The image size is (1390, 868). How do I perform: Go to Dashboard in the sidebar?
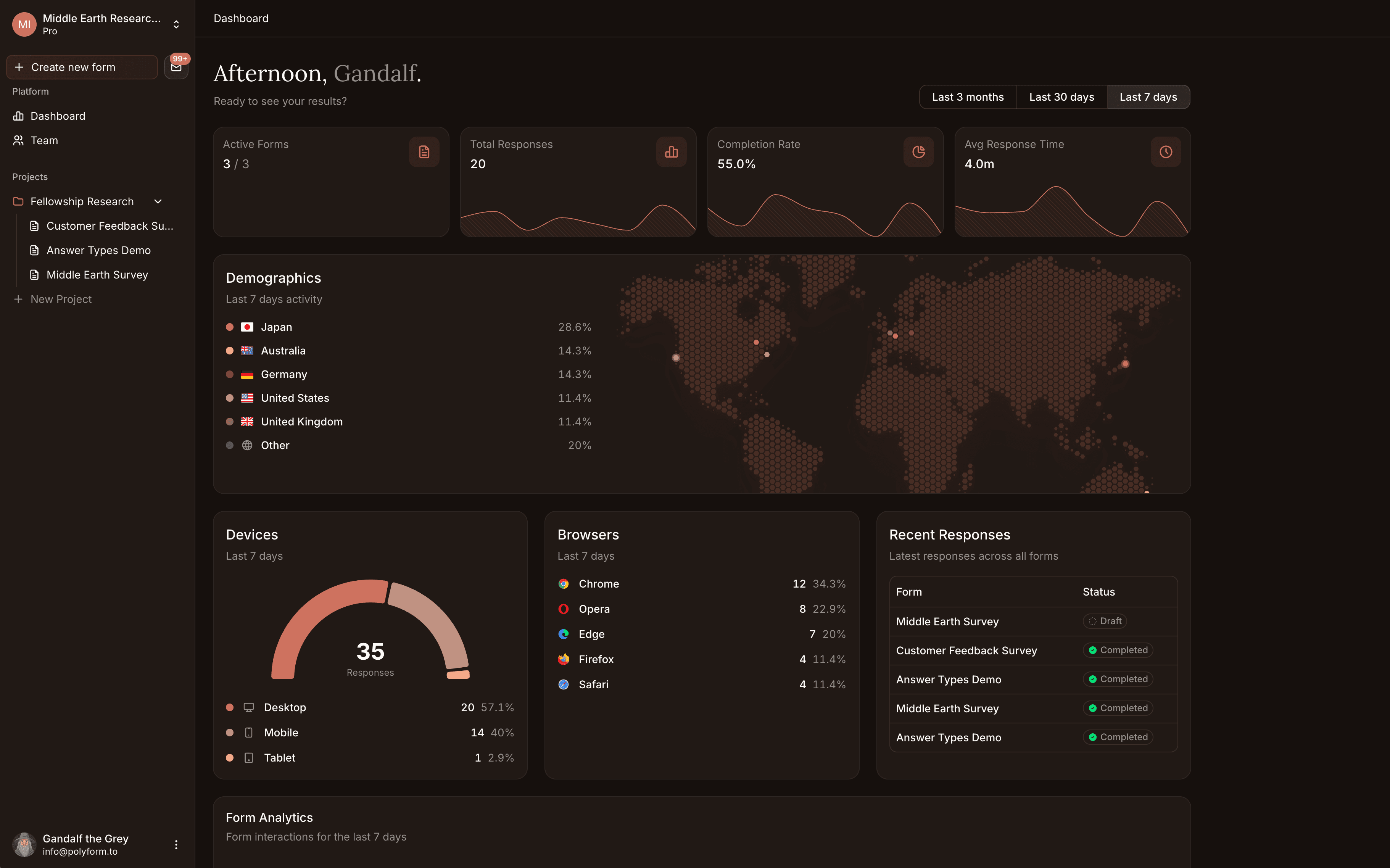coord(58,115)
